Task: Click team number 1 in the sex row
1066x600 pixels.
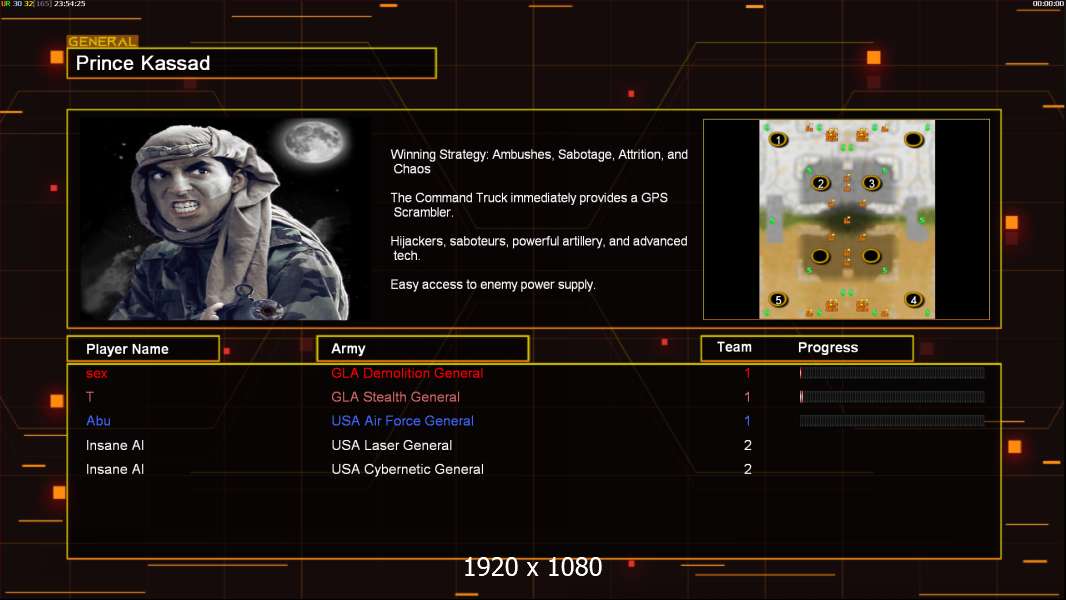Action: [747, 373]
